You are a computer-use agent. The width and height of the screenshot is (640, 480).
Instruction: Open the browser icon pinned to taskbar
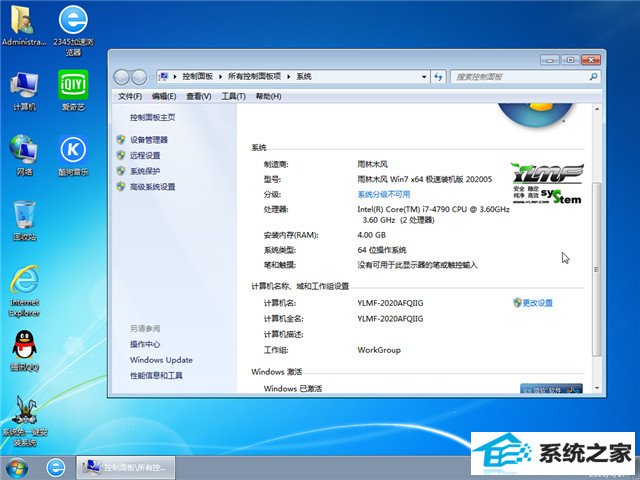55,468
